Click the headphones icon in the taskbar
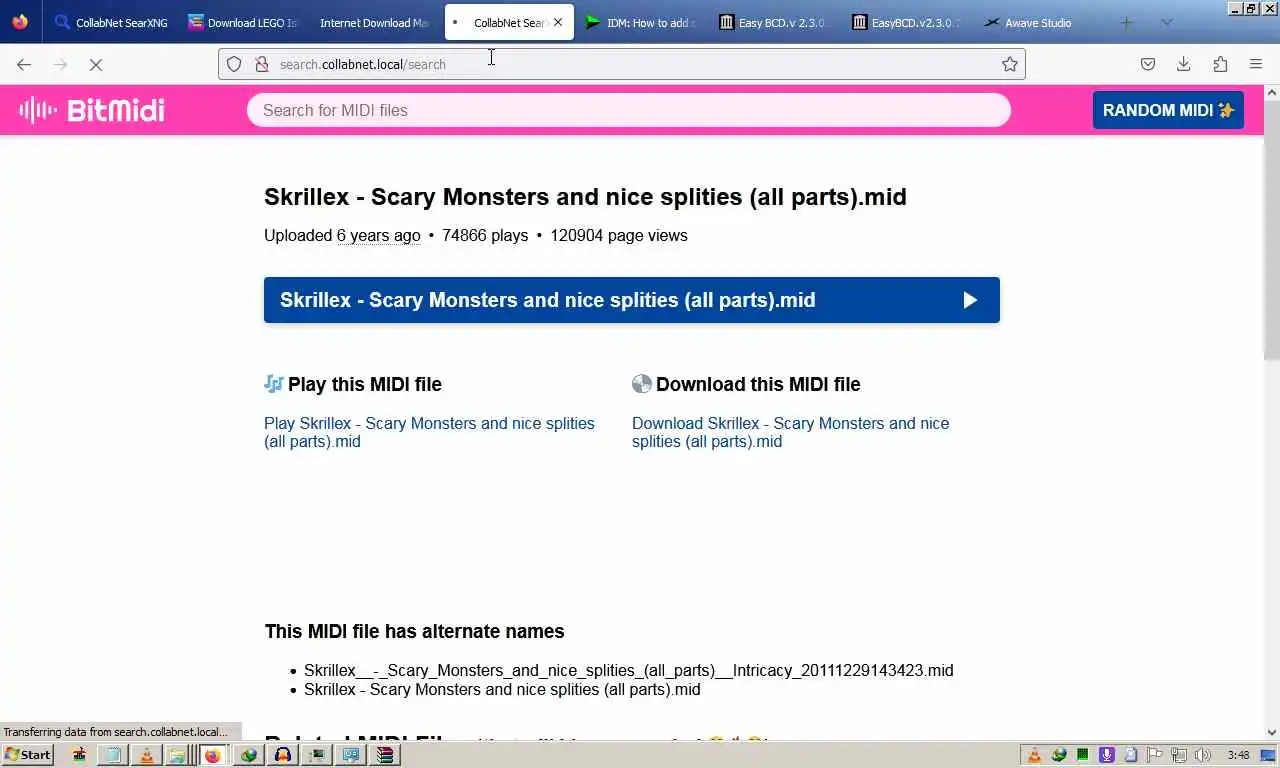 tap(283, 755)
